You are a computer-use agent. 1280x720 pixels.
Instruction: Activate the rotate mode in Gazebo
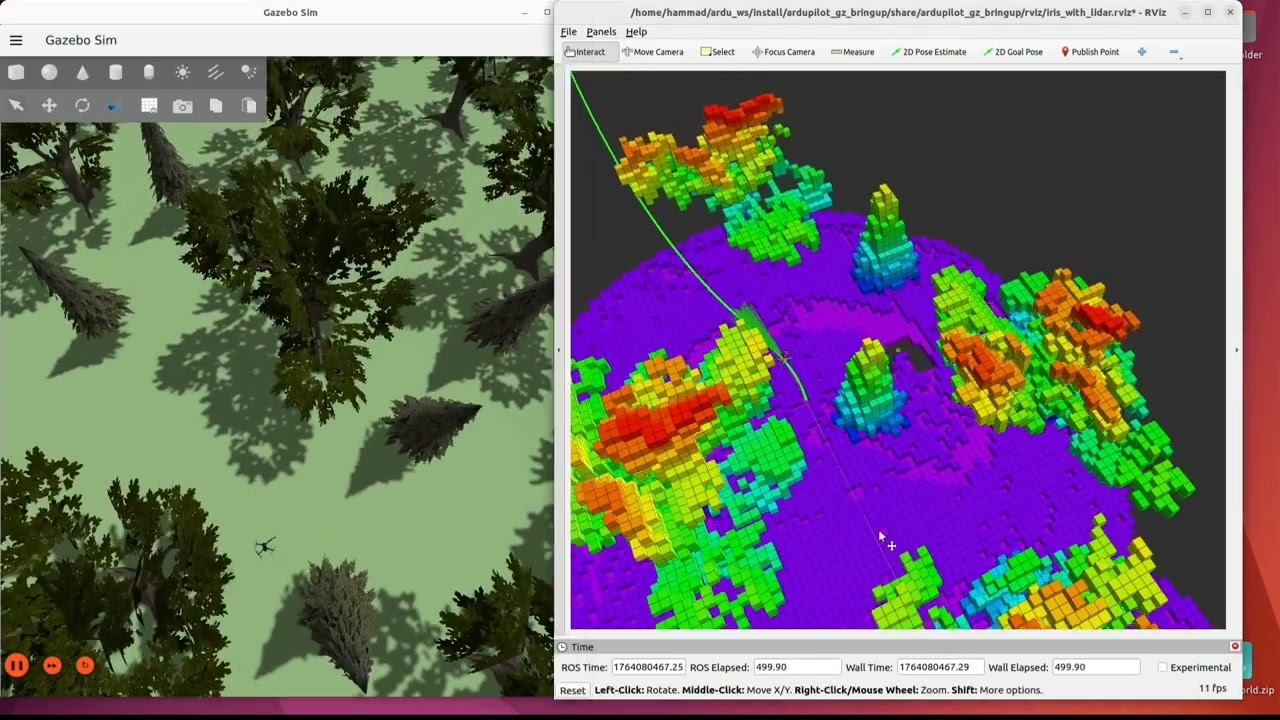[x=82, y=105]
